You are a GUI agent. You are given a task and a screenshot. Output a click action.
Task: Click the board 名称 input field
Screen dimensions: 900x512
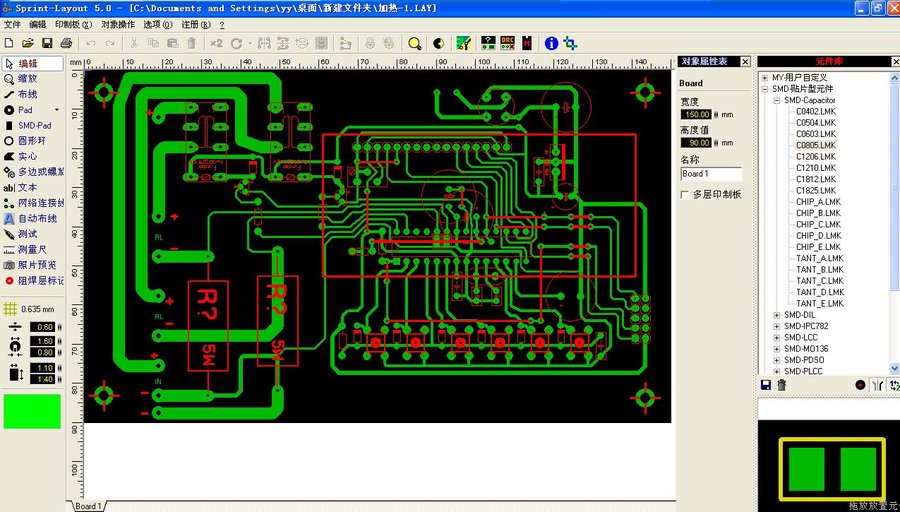(710, 174)
